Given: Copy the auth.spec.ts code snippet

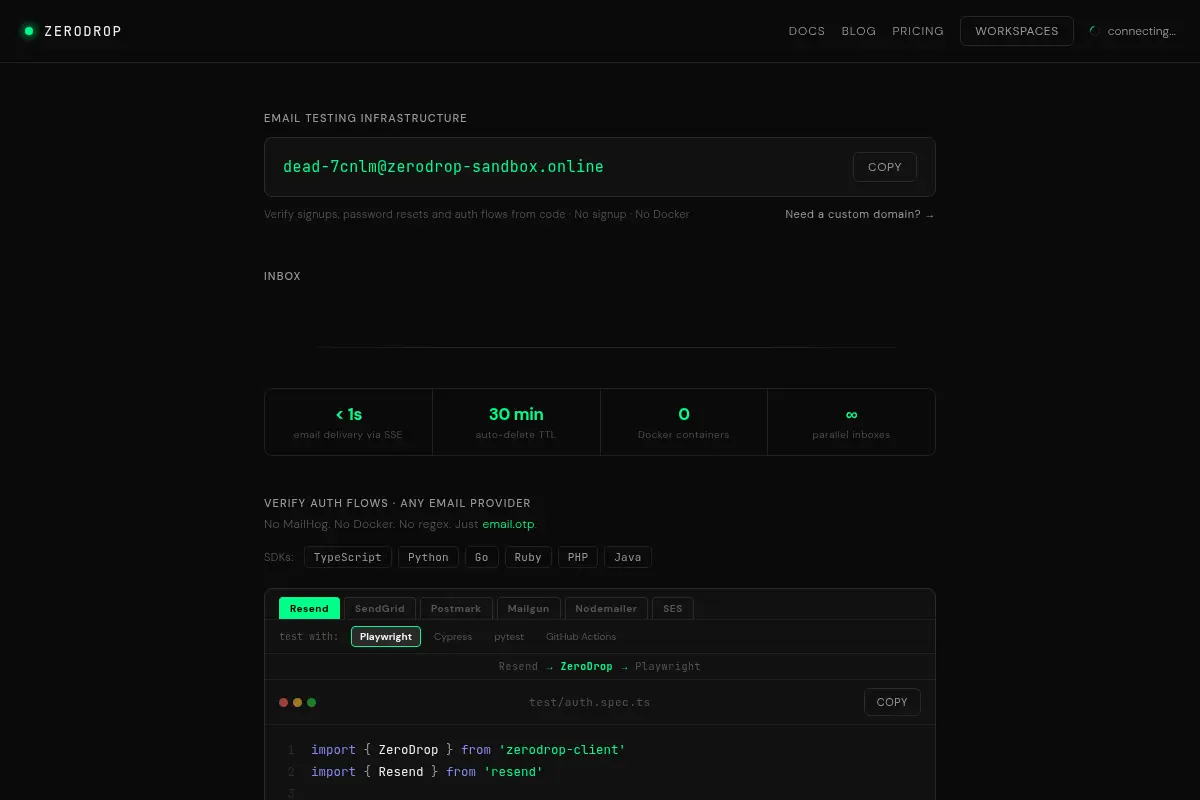Looking at the screenshot, I should [x=892, y=702].
